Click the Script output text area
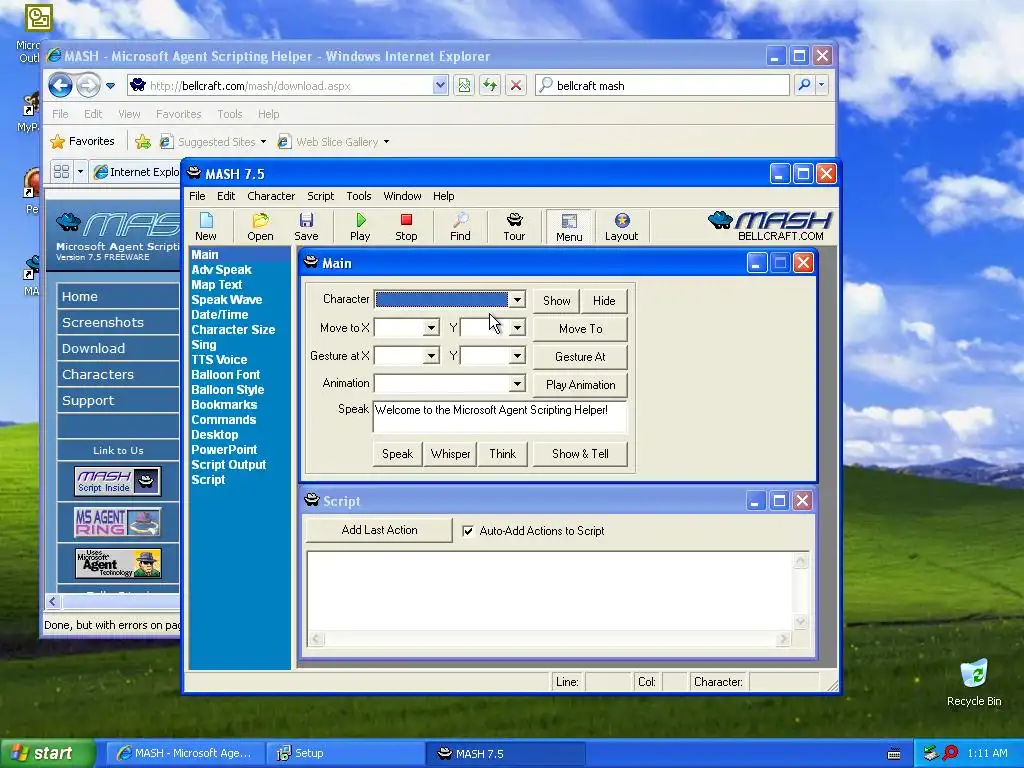Screen dimensions: 1024x768 [550, 592]
